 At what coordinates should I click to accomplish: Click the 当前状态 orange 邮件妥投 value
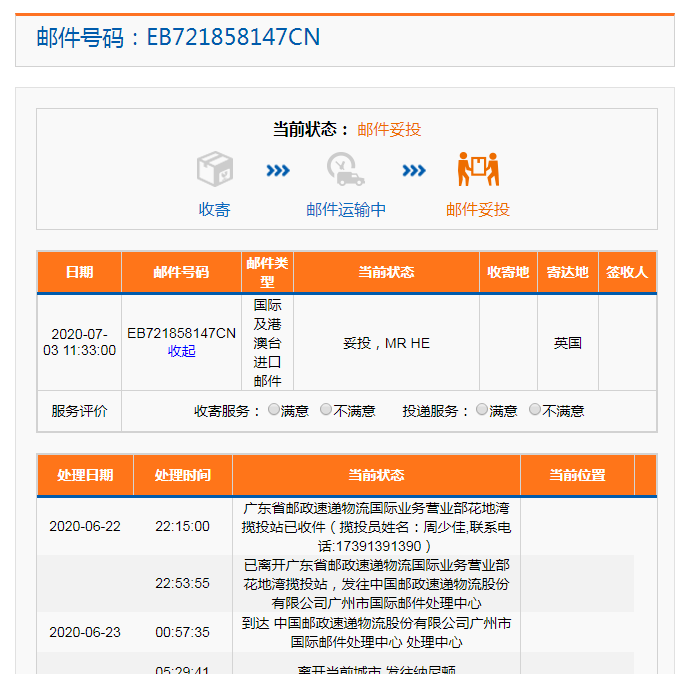[x=389, y=129]
